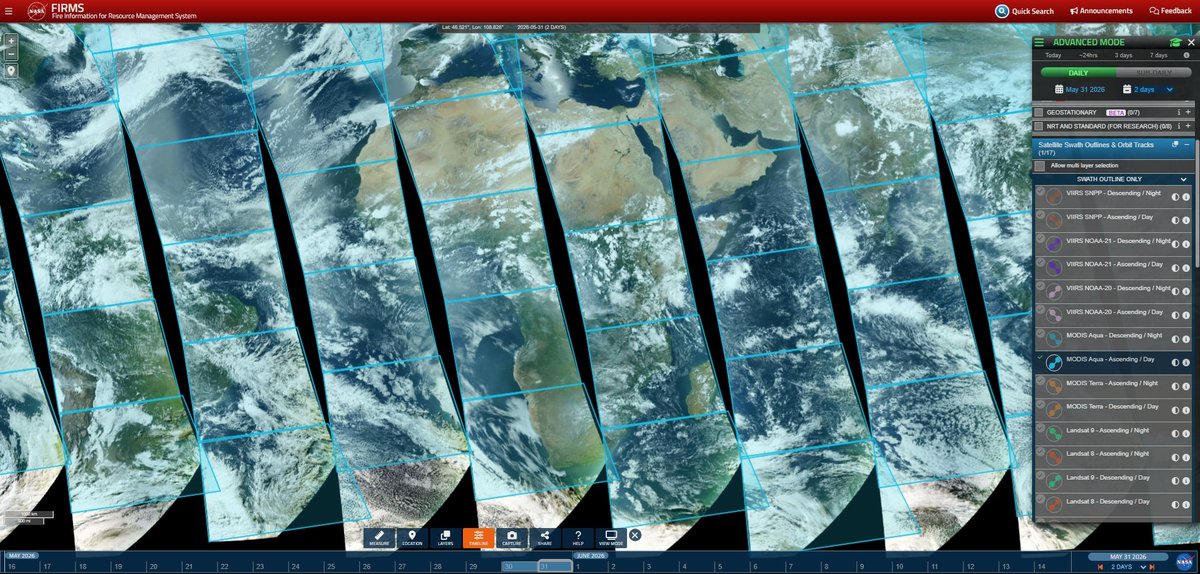Open the Measure tool

(379, 538)
